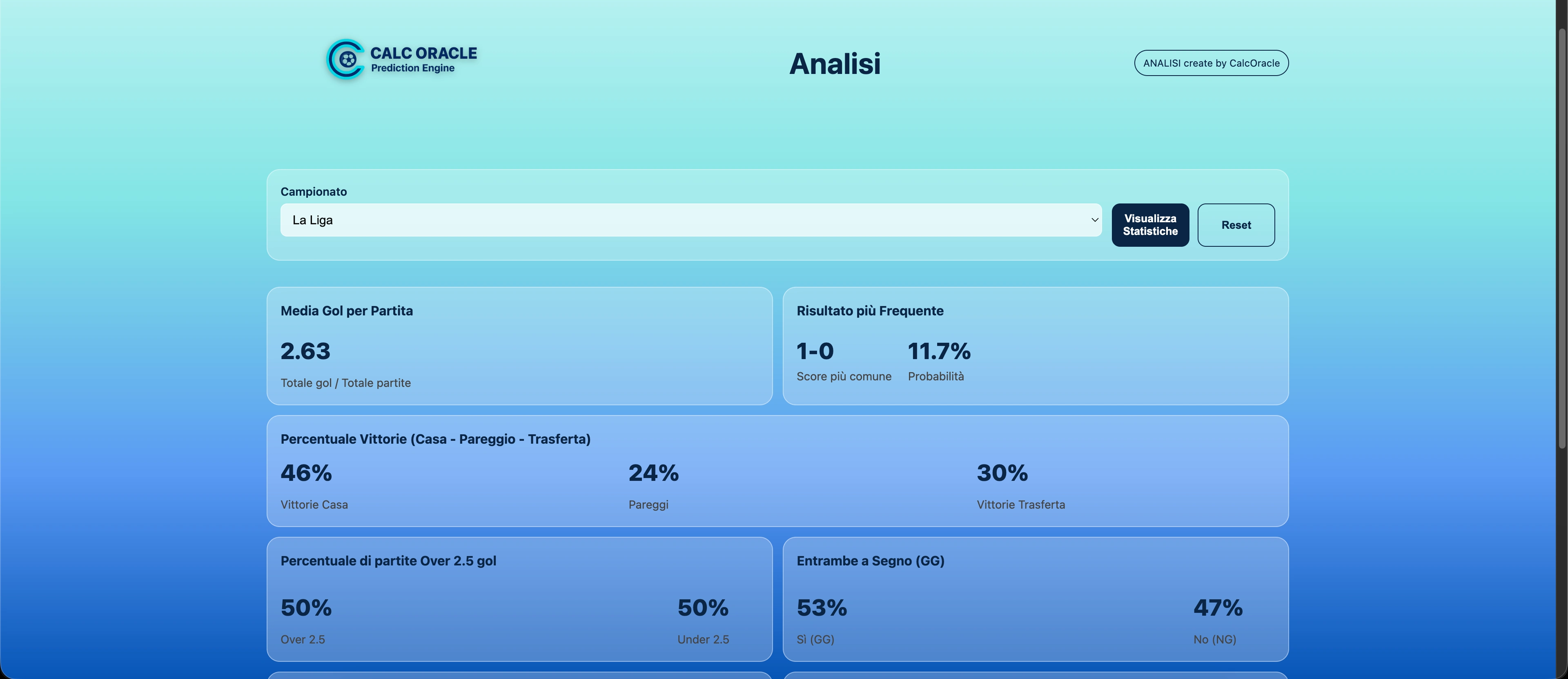
Task: Open the Campionato dropdown showing La Liga
Action: coord(690,220)
